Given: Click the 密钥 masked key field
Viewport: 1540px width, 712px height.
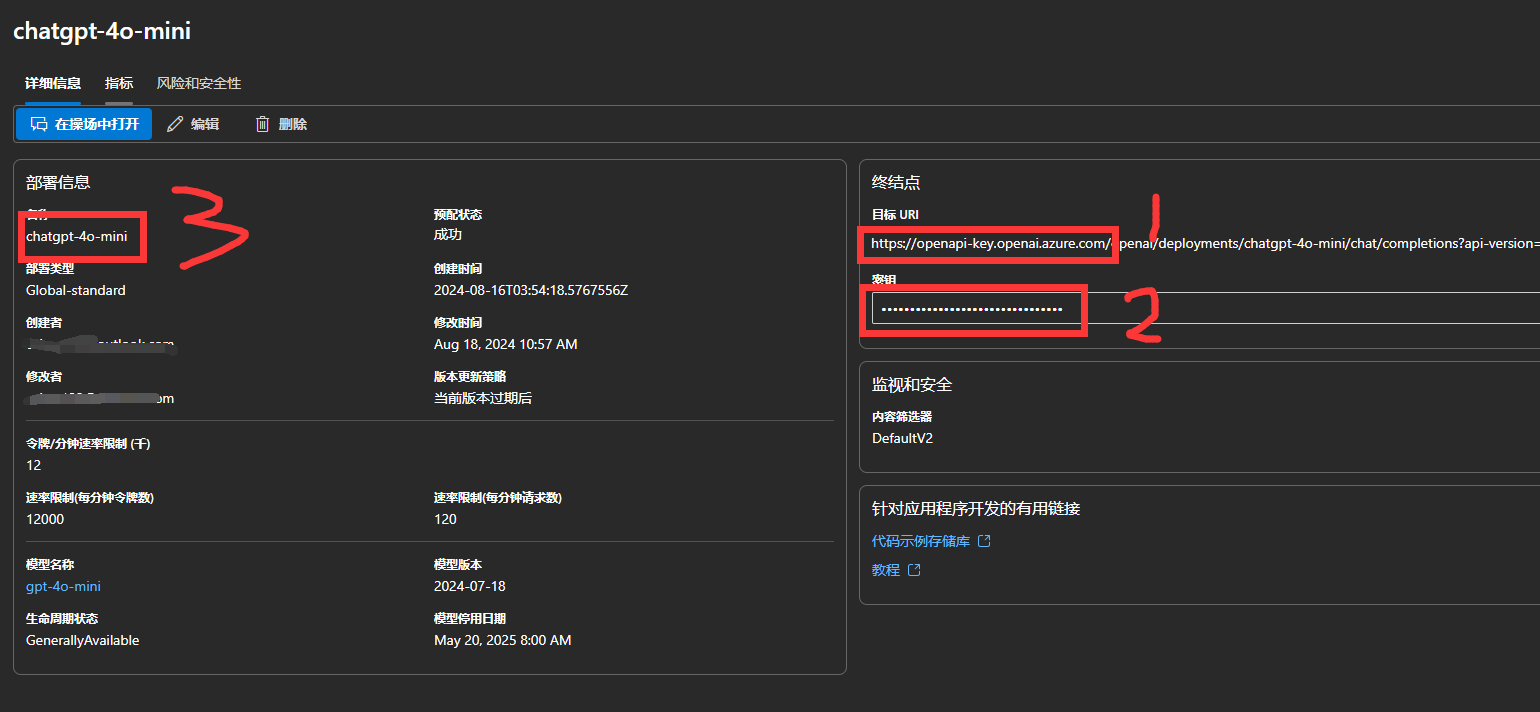Looking at the screenshot, I should (x=1205, y=308).
